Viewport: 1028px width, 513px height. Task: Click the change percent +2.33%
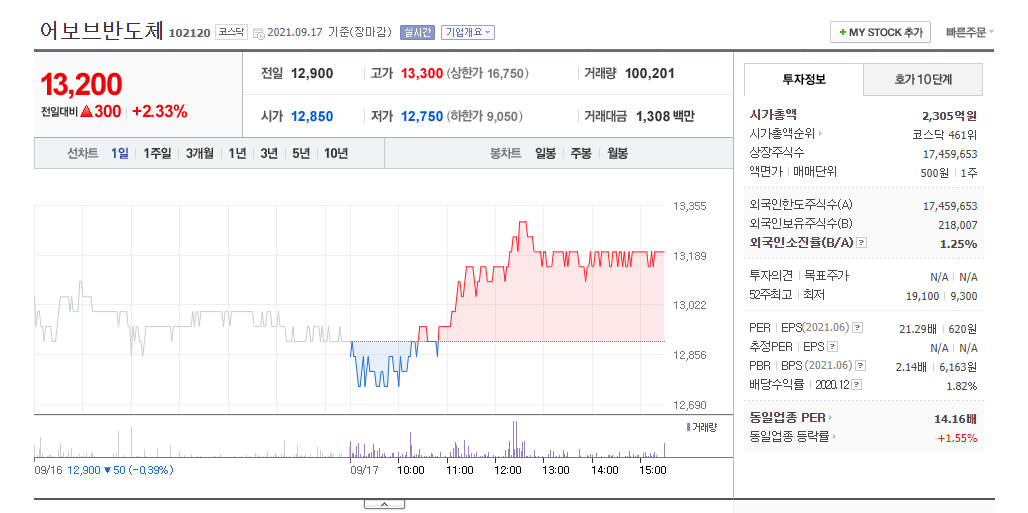coord(160,112)
